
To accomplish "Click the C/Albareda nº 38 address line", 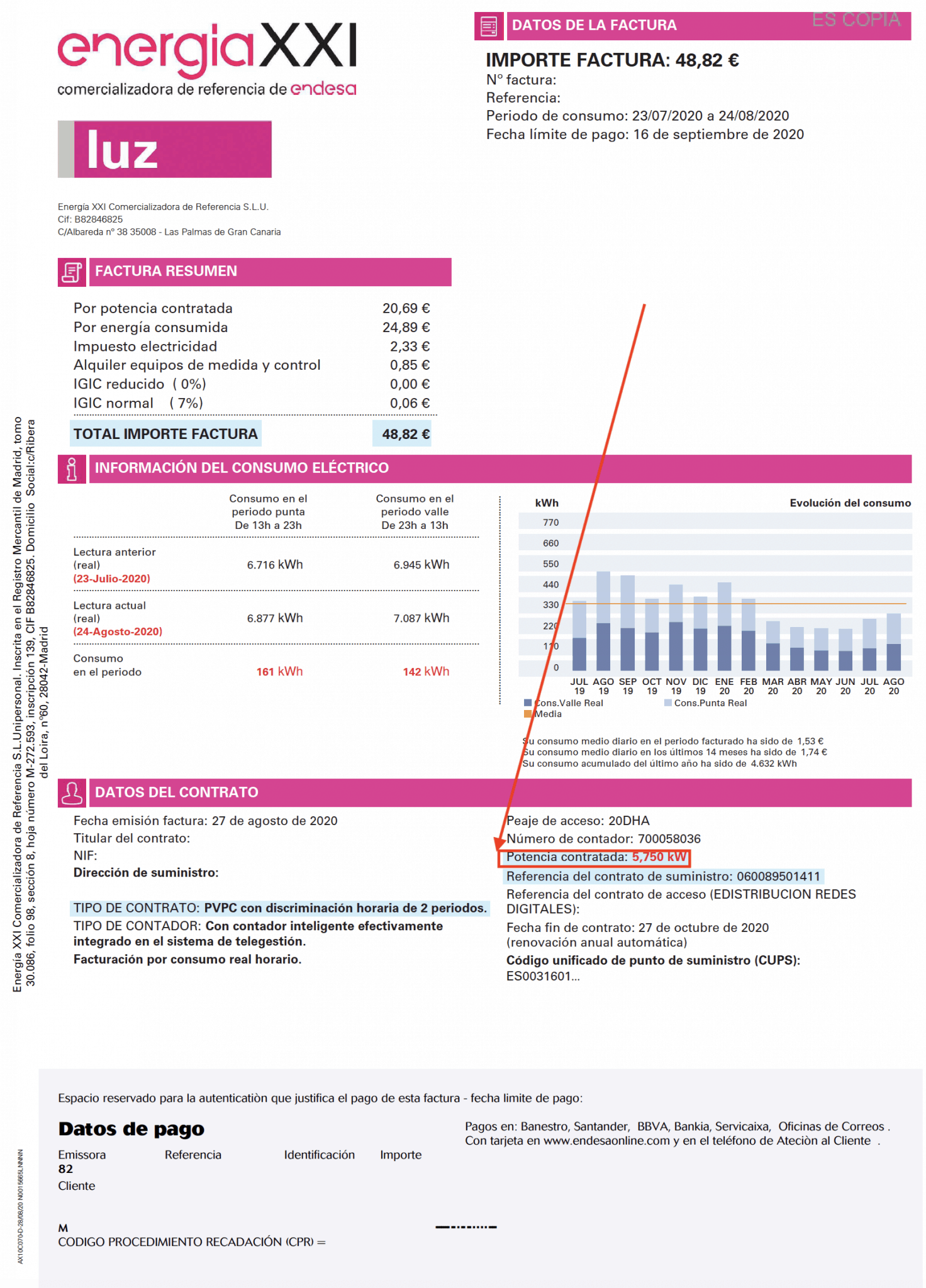I will coord(169,232).
